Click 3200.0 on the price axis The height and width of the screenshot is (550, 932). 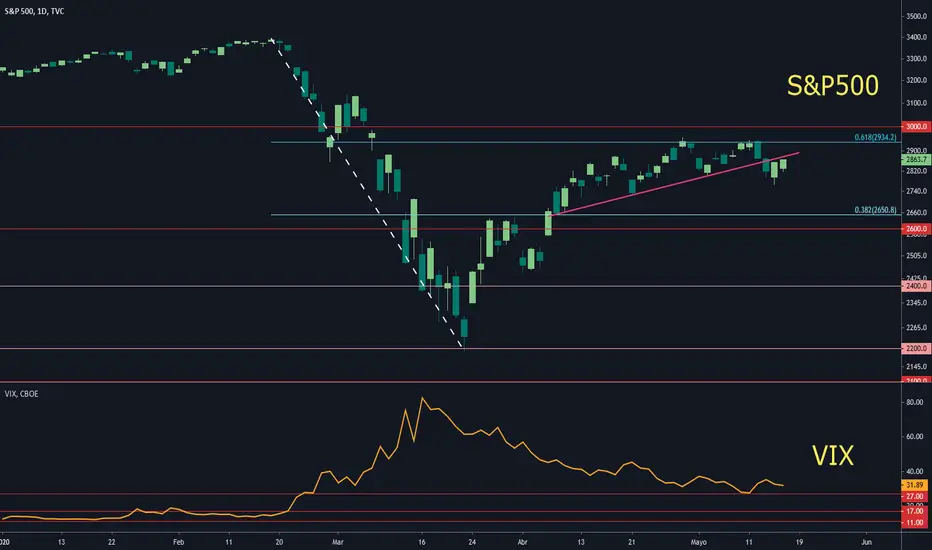pyautogui.click(x=917, y=80)
